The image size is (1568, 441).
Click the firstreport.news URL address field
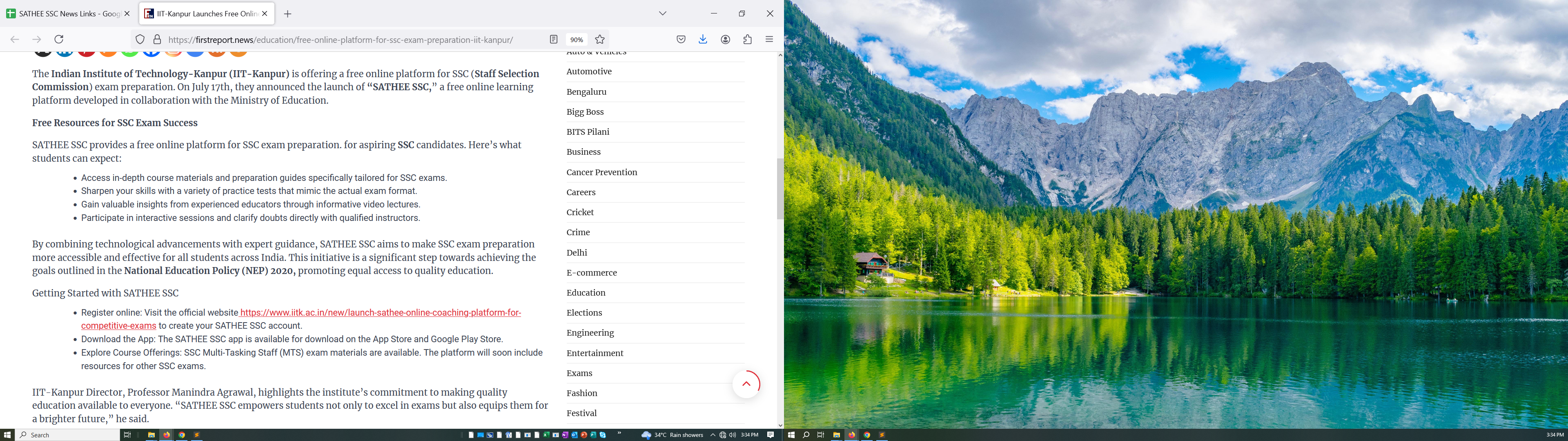[341, 40]
